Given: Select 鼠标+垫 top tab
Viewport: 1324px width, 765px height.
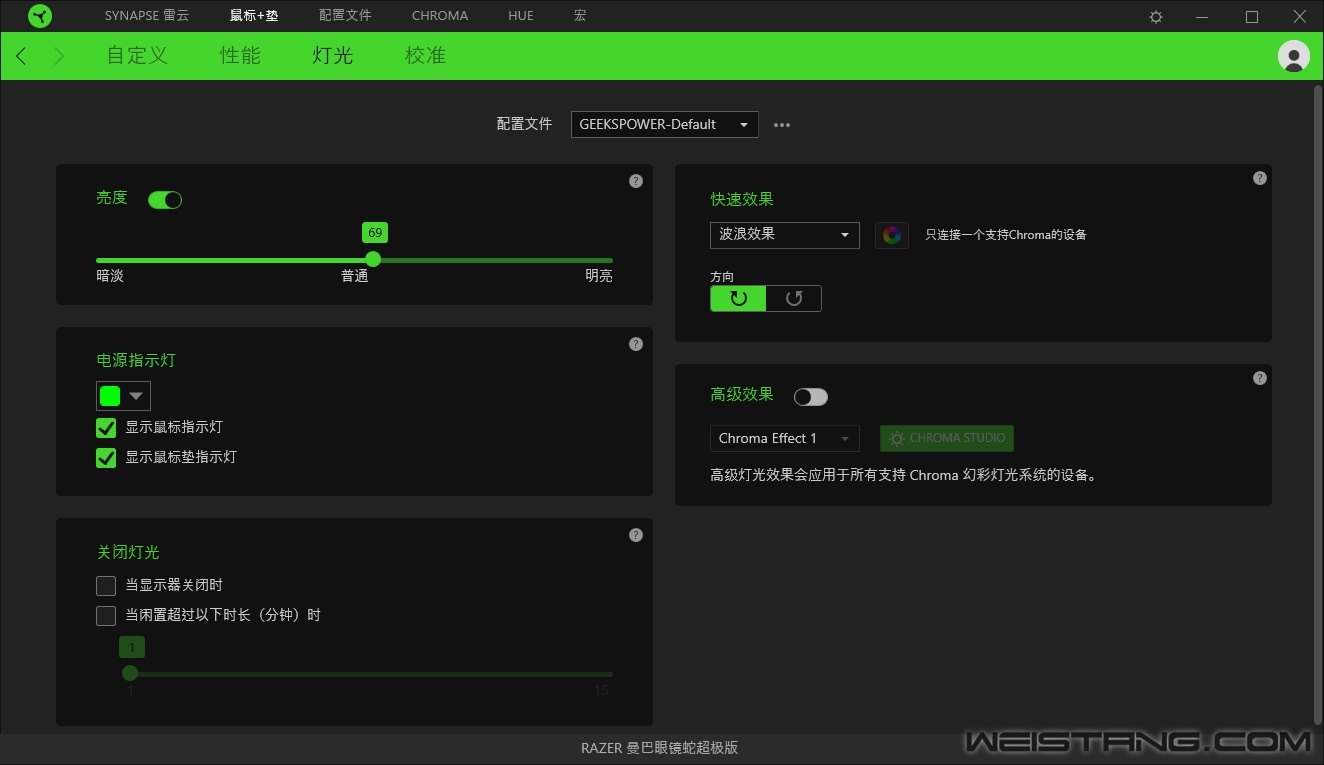Looking at the screenshot, I should (x=254, y=16).
